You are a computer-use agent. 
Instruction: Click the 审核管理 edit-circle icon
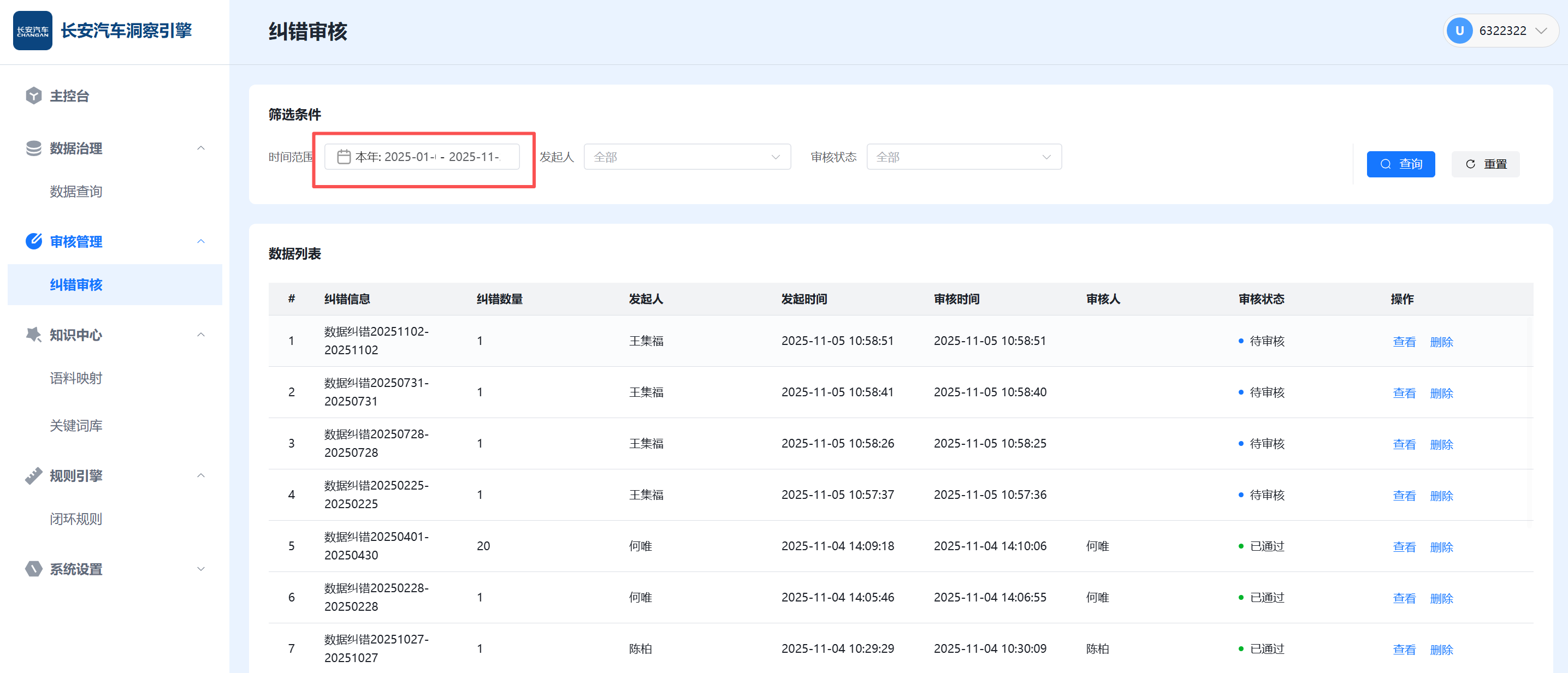click(33, 241)
